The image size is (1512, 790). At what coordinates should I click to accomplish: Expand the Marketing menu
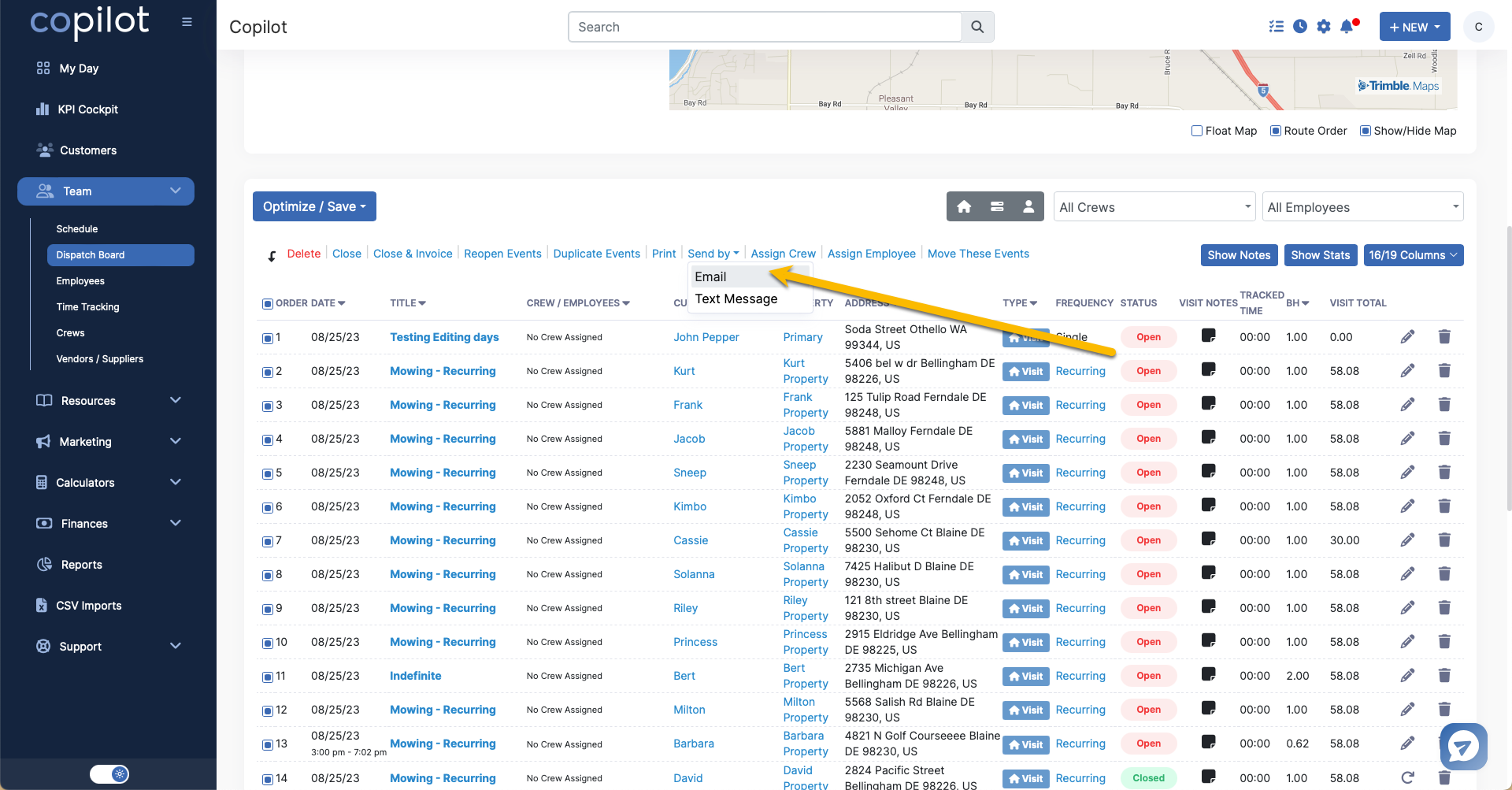pos(109,442)
